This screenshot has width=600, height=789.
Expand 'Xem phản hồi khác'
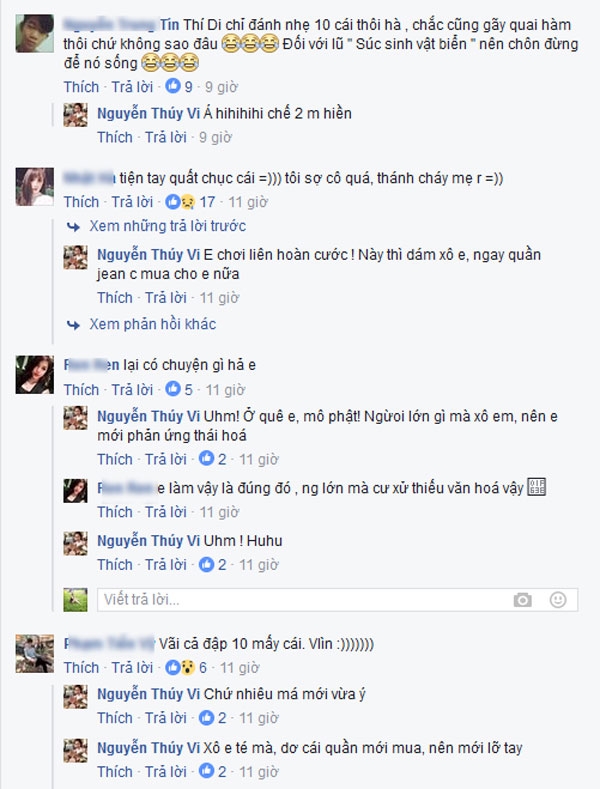coord(153,324)
